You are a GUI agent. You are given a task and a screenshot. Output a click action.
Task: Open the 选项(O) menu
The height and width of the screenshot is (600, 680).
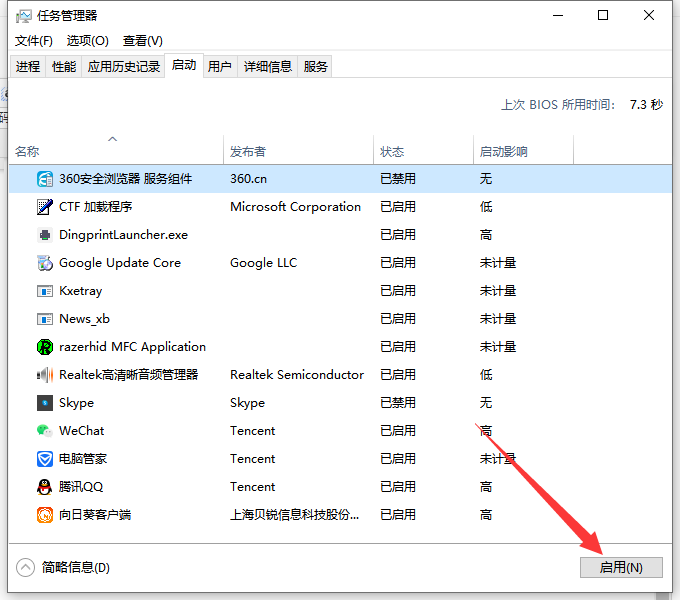[87, 40]
